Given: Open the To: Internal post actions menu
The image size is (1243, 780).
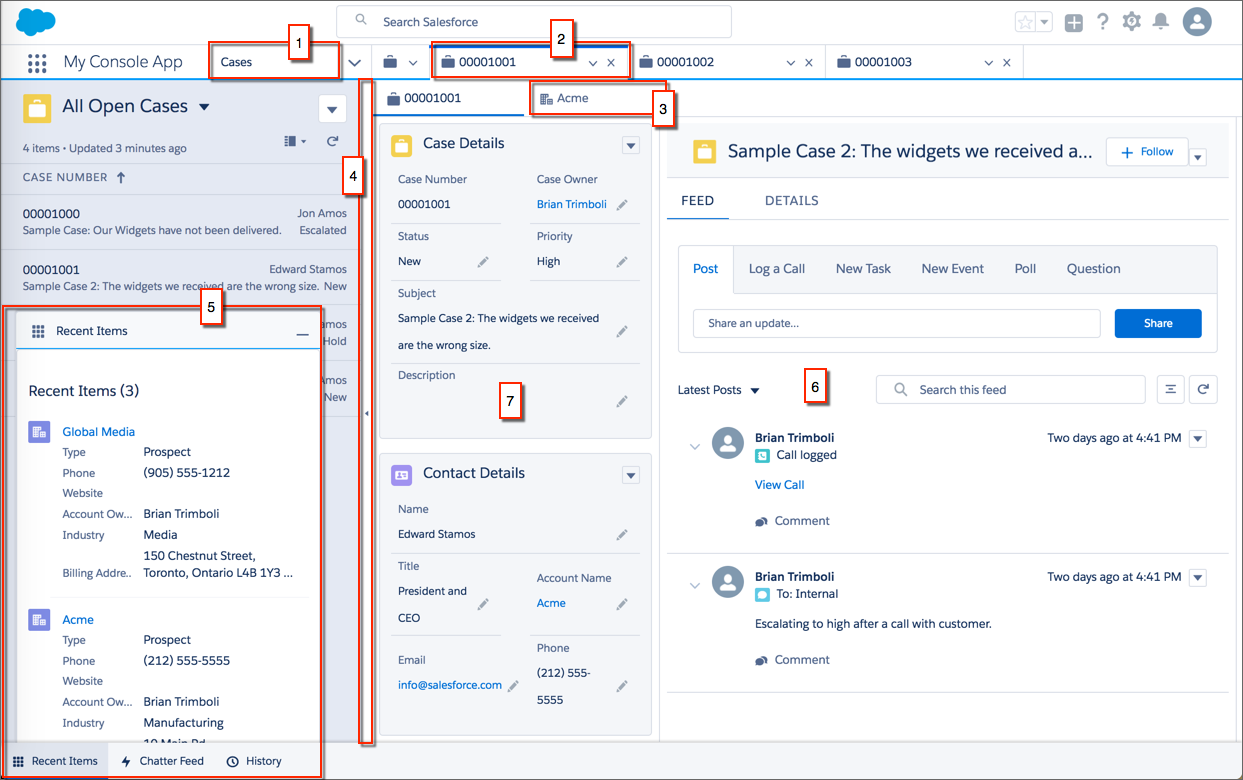Looking at the screenshot, I should 1198,578.
